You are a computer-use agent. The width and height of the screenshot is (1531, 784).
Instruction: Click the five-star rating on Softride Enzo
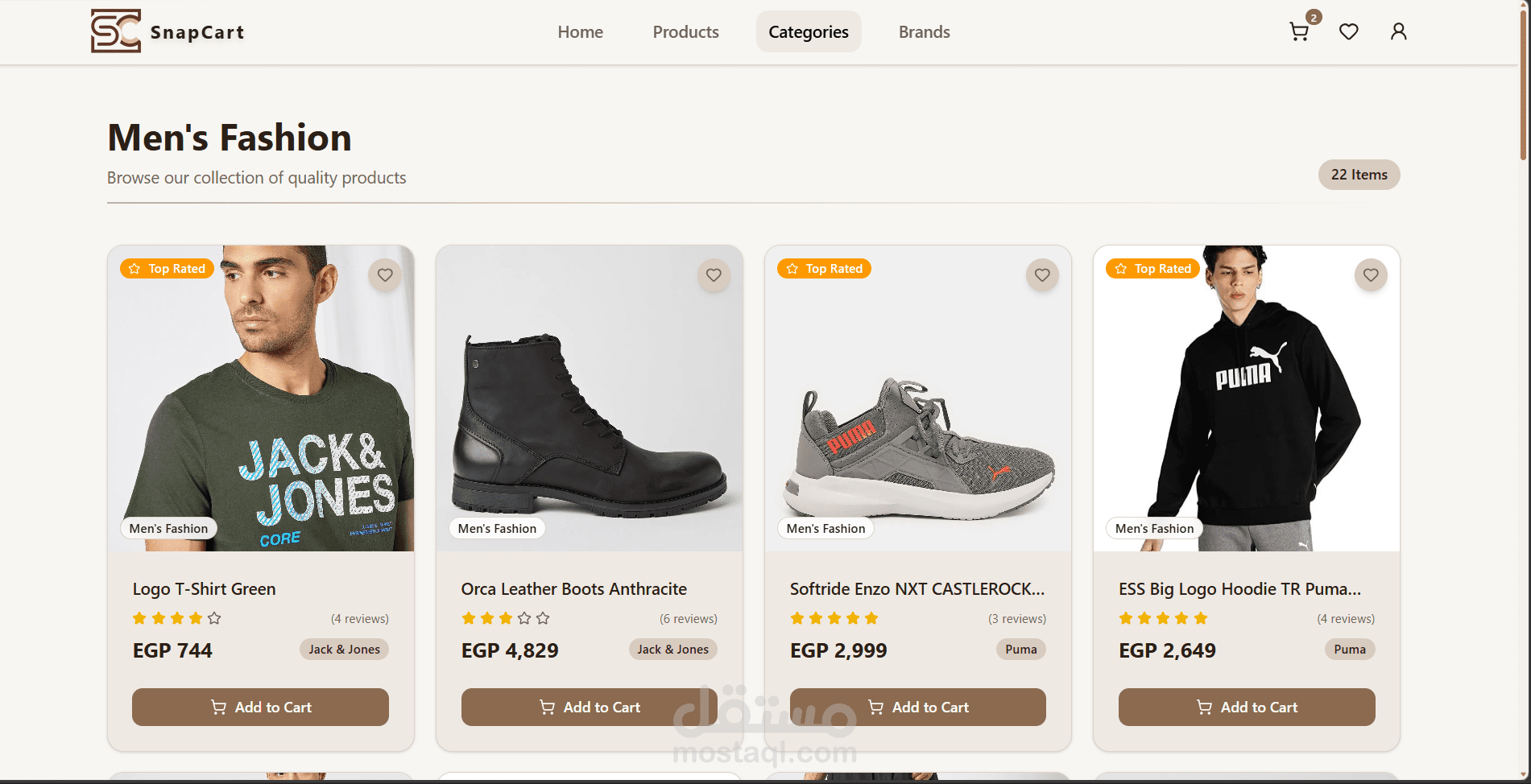[x=834, y=618]
